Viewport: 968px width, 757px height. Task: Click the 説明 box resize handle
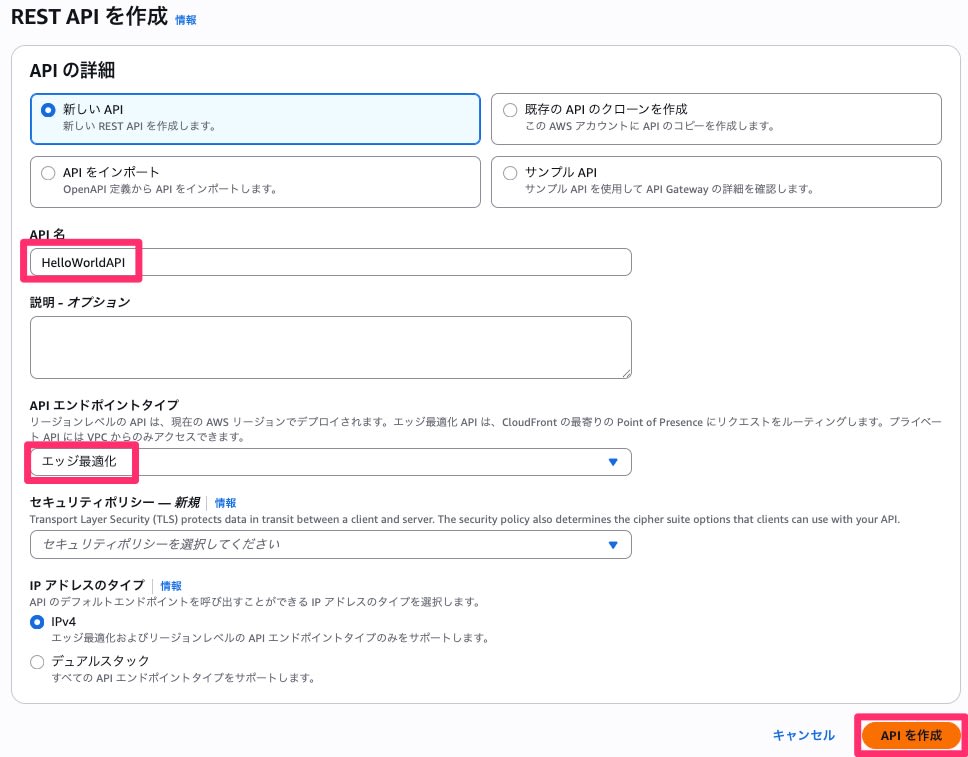tap(628, 375)
